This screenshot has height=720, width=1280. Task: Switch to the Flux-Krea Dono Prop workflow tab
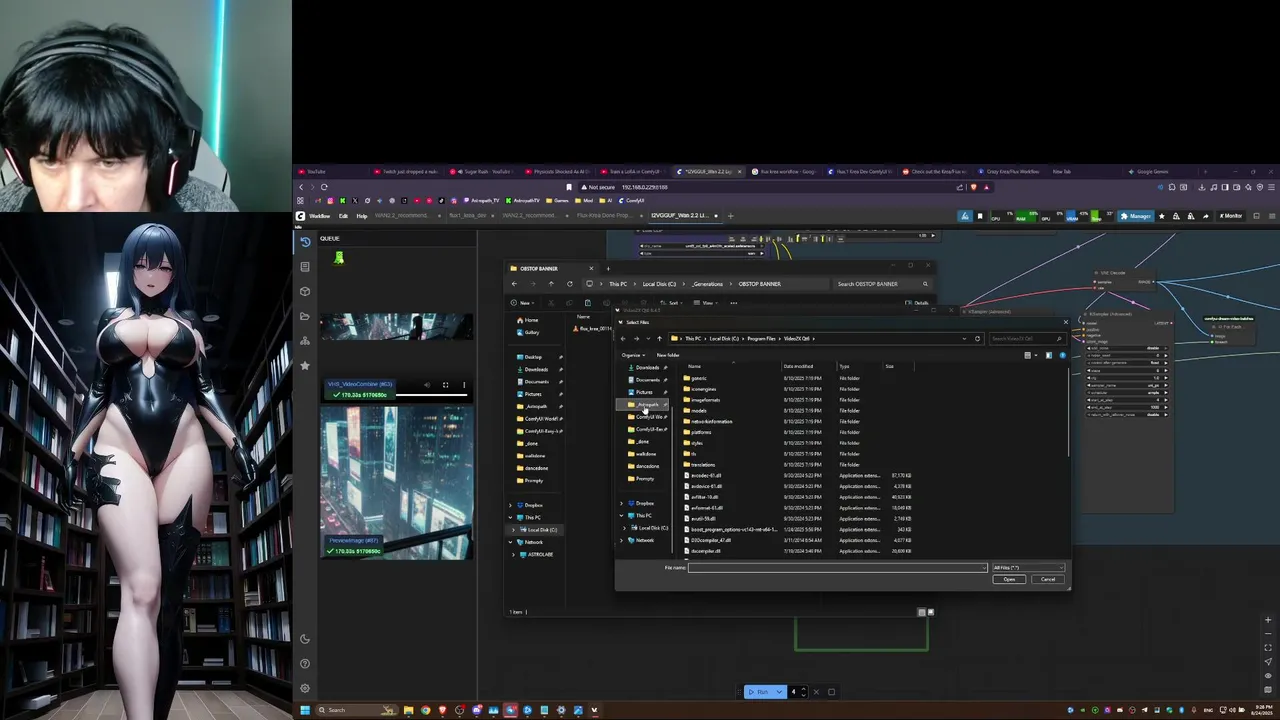(606, 216)
